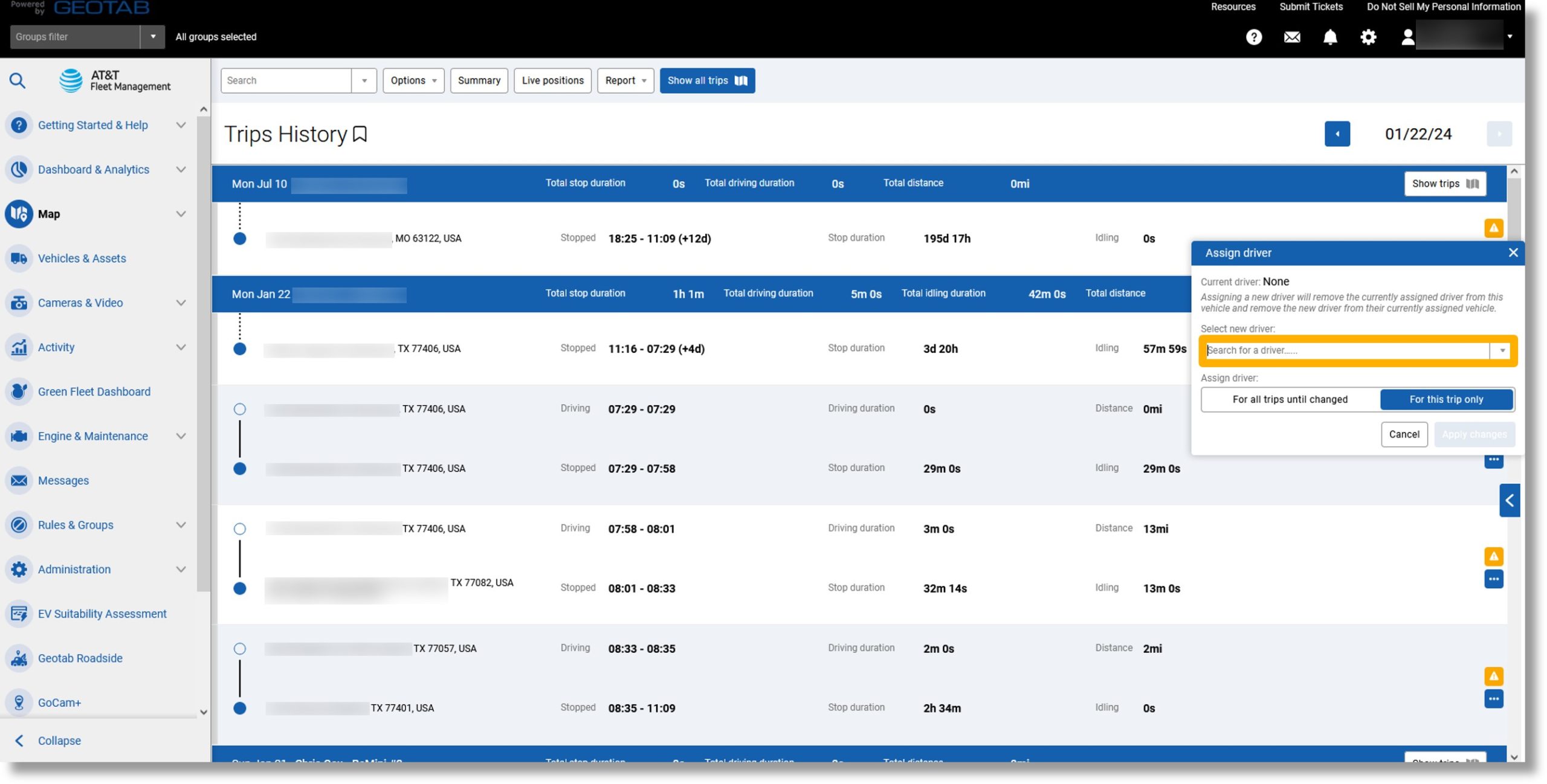Select For all trips until changed option
Image resolution: width=1547 pixels, height=784 pixels.
point(1290,400)
